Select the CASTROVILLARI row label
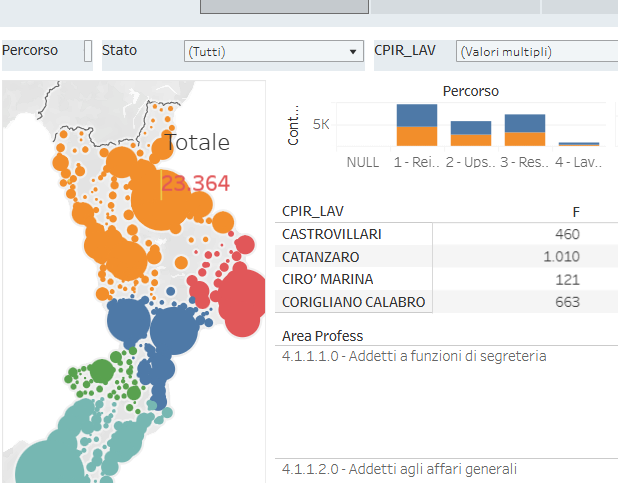Viewport: 618px width, 483px height. coord(332,234)
